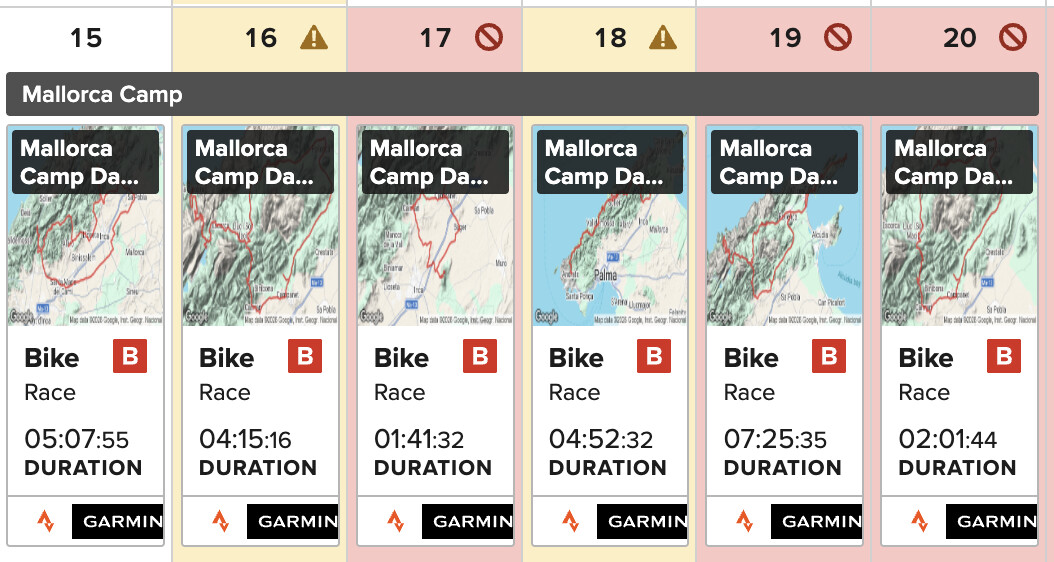The image size is (1054, 562).
Task: Click the Strava icon on the 04:52:32 ride
Action: (x=570, y=521)
